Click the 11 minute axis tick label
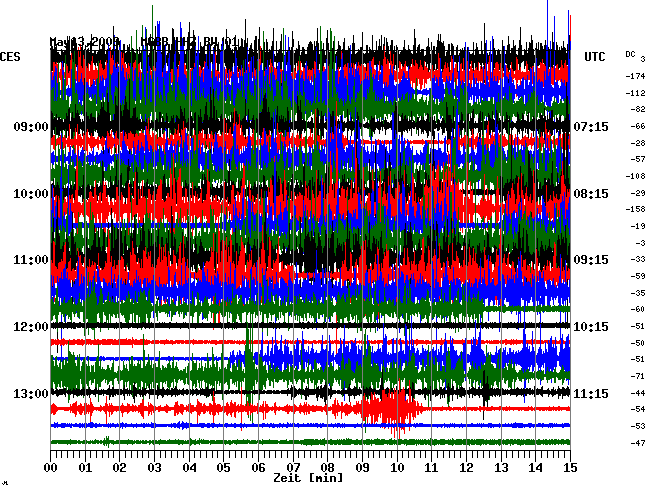The image size is (650, 494). click(432, 468)
